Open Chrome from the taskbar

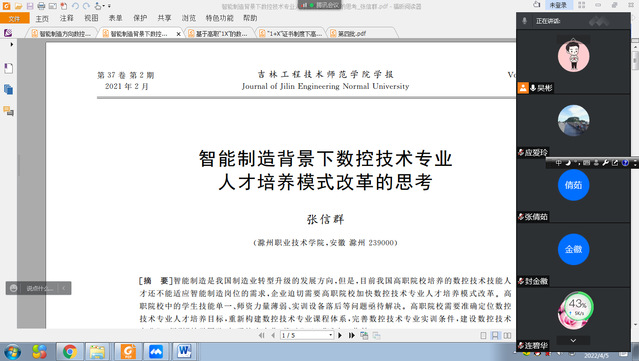pyautogui.click(x=70, y=351)
